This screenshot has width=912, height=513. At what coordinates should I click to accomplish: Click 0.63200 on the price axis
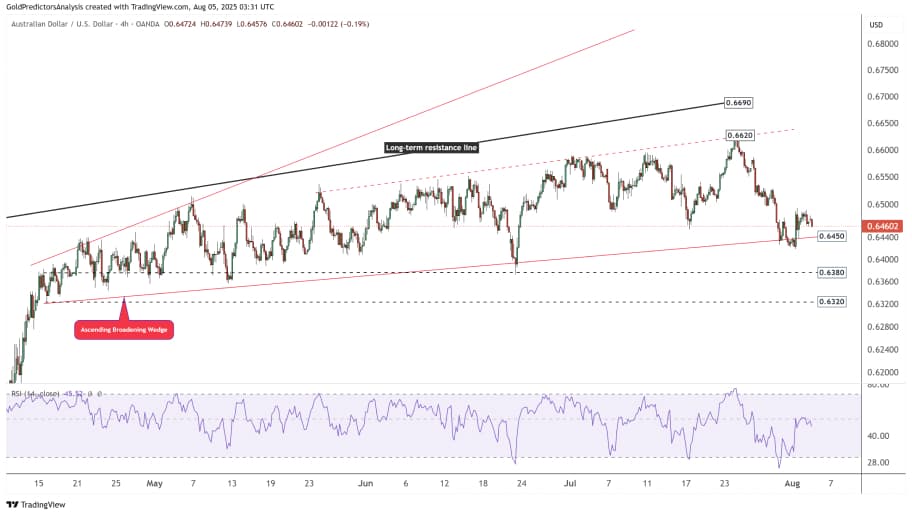pyautogui.click(x=882, y=304)
